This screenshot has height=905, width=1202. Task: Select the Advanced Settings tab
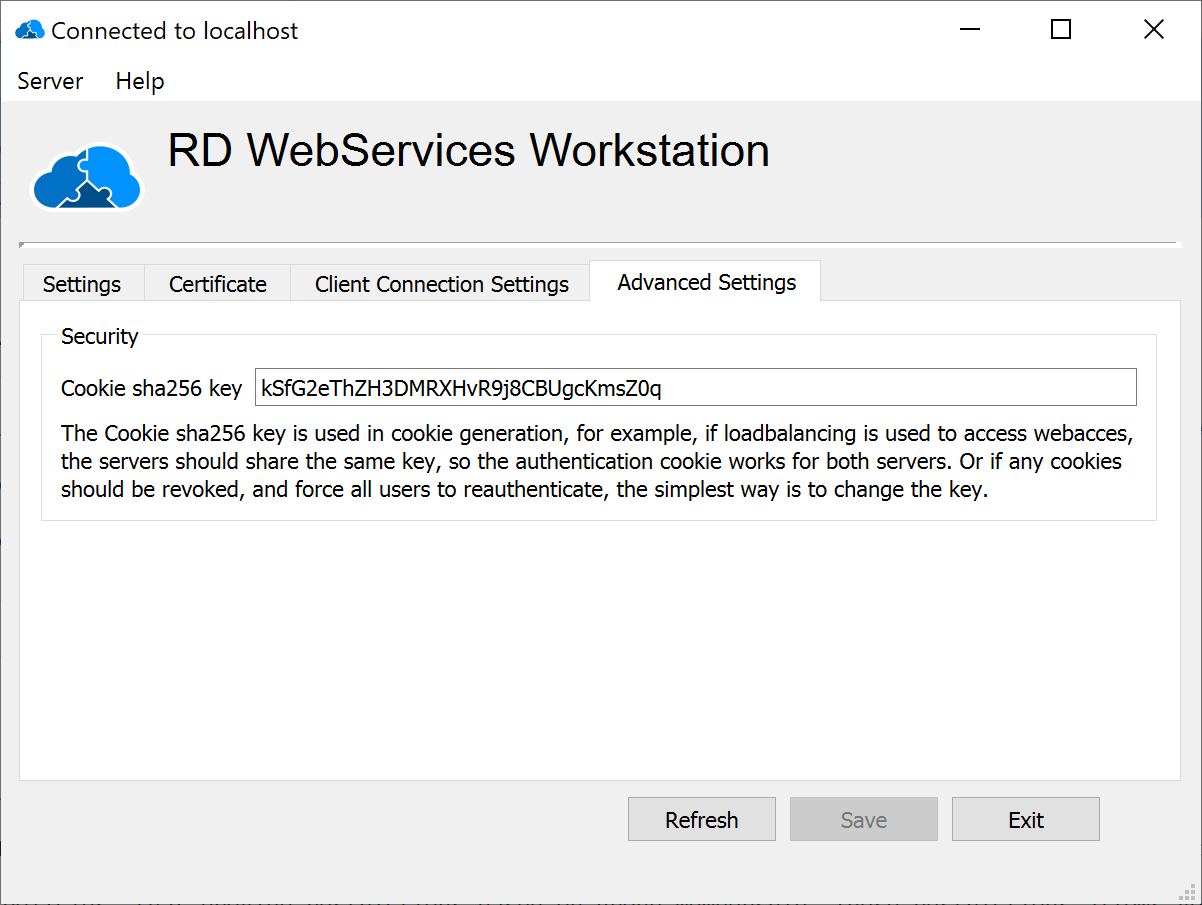click(706, 282)
